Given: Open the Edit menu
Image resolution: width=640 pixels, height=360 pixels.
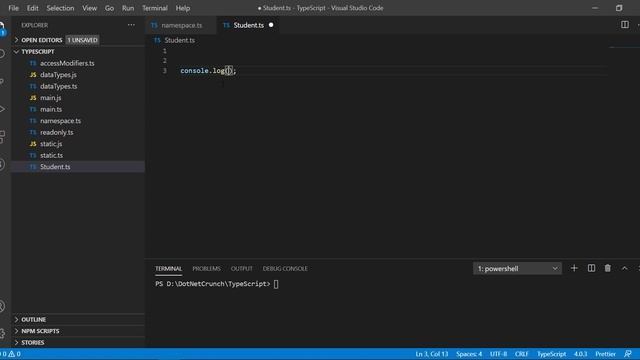Looking at the screenshot, I should tap(33, 8).
